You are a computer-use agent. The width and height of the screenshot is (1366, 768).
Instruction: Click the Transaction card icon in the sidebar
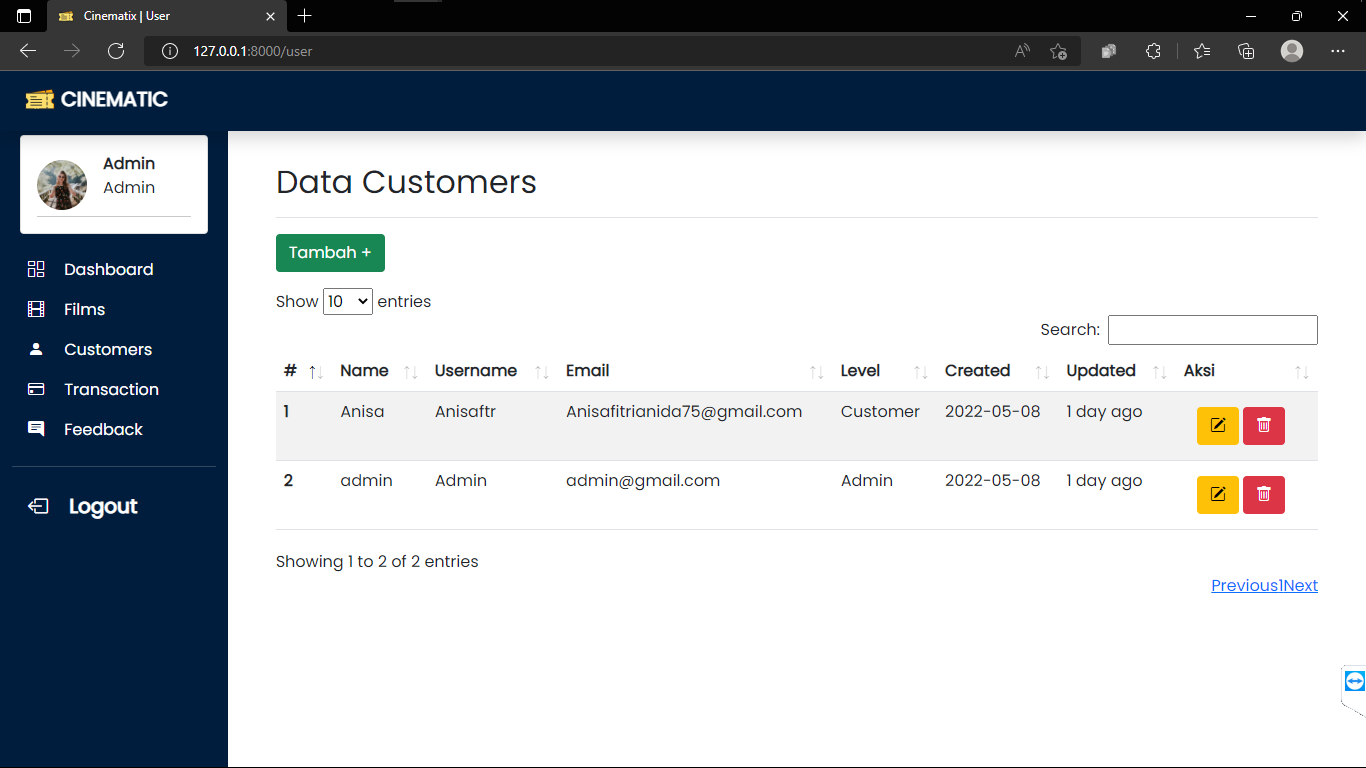(36, 389)
